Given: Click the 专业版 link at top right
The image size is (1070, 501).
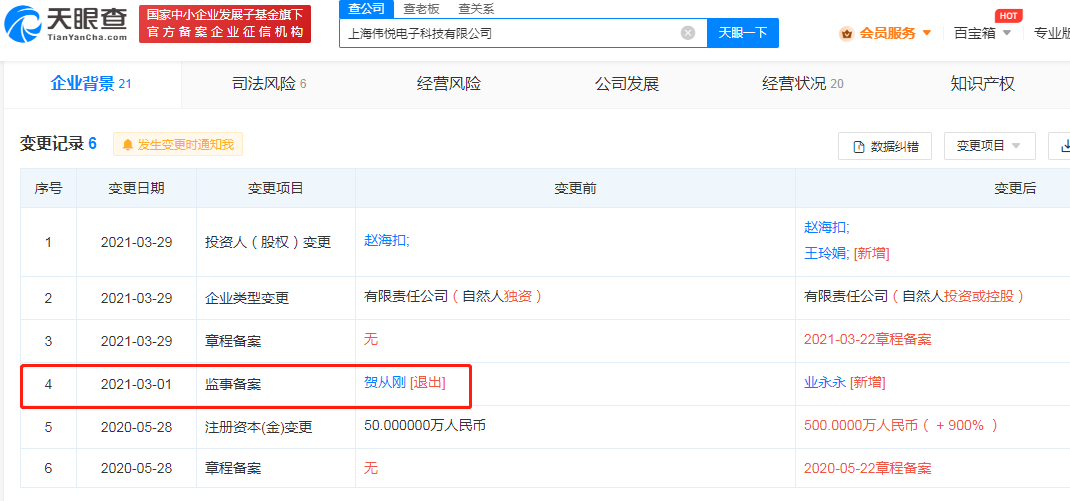Looking at the screenshot, I should click(1052, 33).
